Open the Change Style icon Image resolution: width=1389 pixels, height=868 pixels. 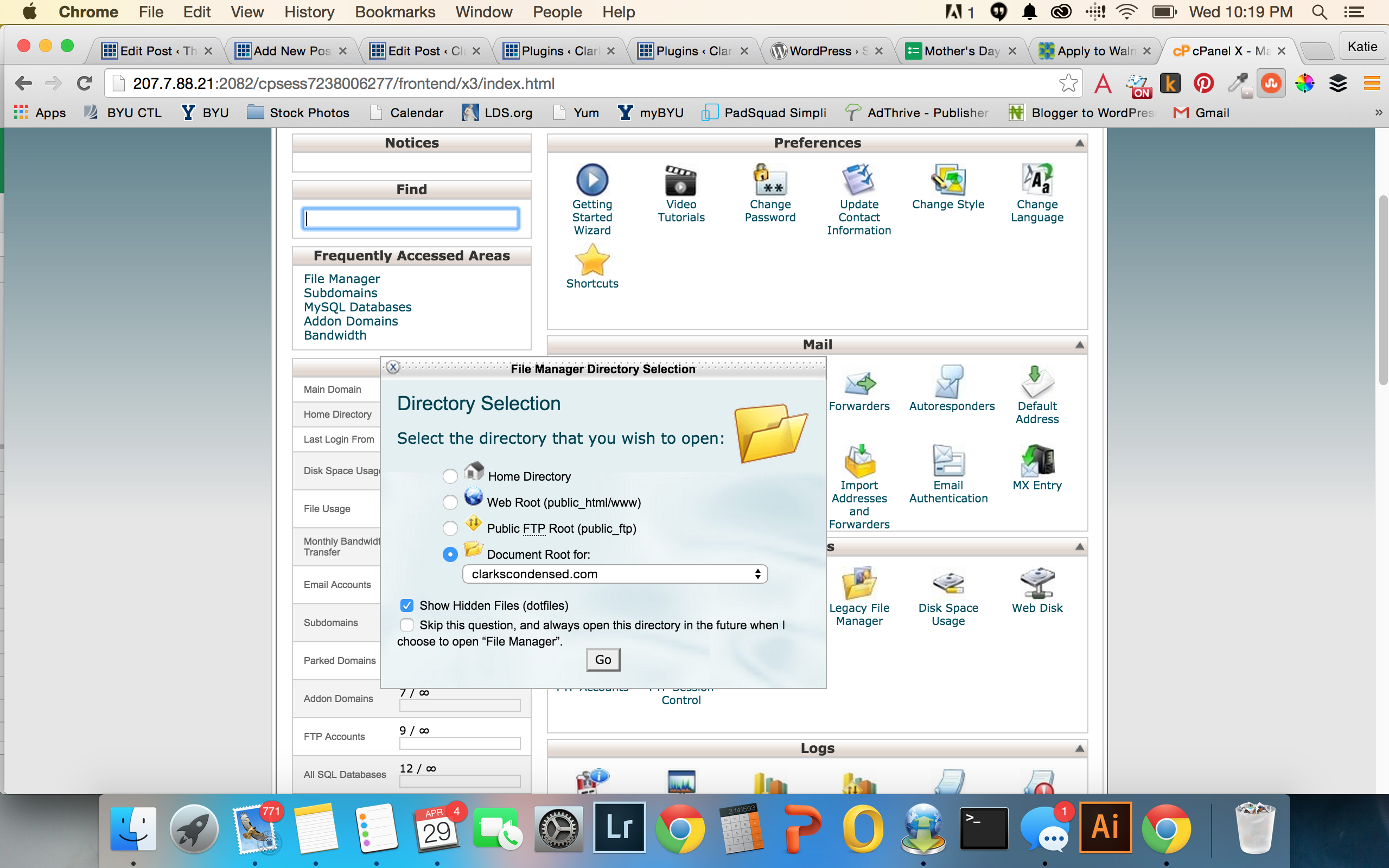(x=948, y=180)
